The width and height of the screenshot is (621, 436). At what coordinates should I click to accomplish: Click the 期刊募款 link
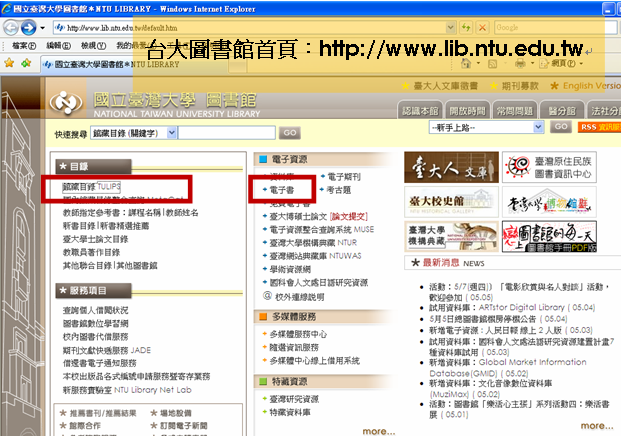point(520,86)
